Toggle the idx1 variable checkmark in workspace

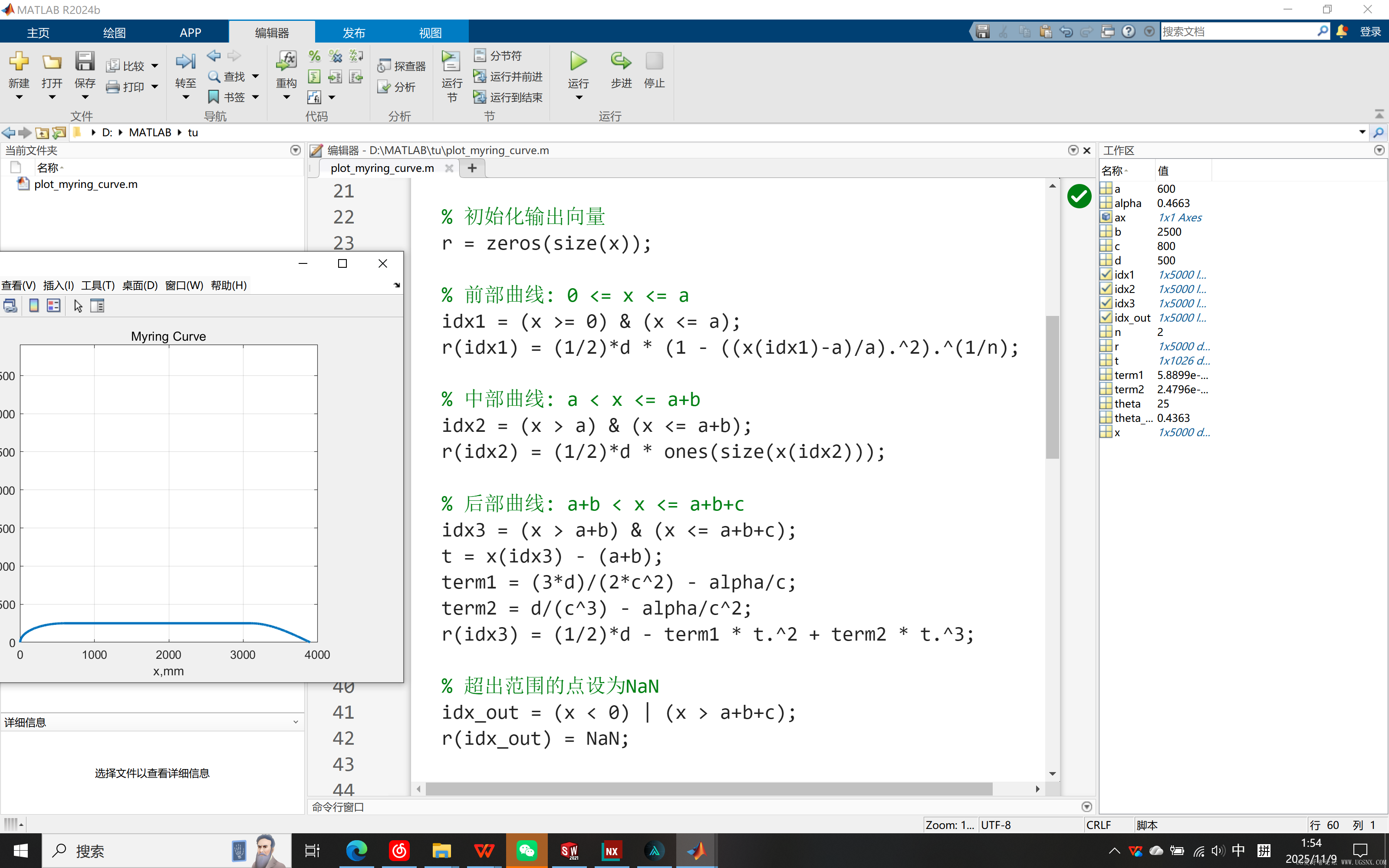1106,274
